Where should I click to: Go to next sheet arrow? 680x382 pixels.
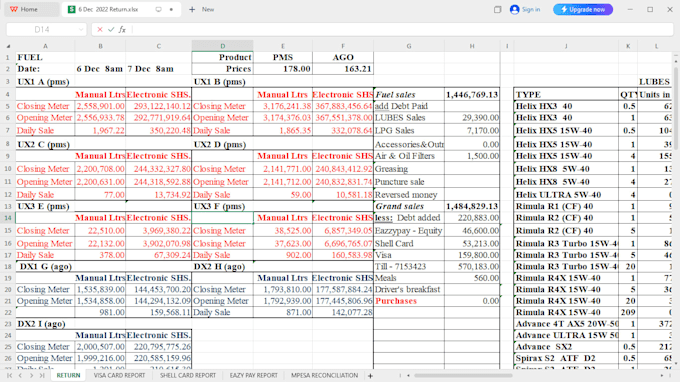pos(31,375)
